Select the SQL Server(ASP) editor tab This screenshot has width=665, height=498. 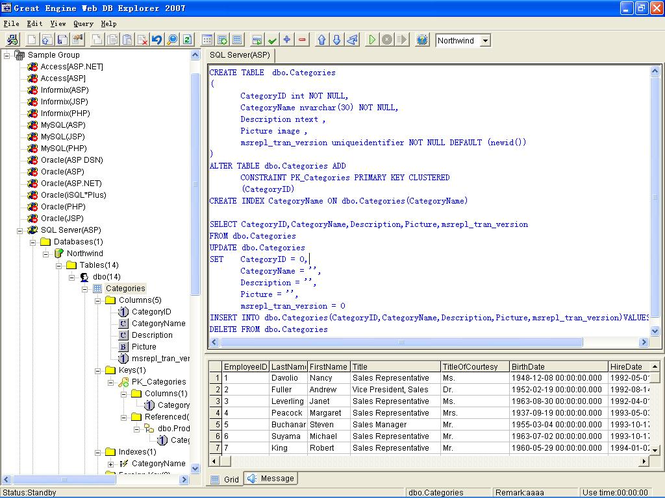pos(240,55)
